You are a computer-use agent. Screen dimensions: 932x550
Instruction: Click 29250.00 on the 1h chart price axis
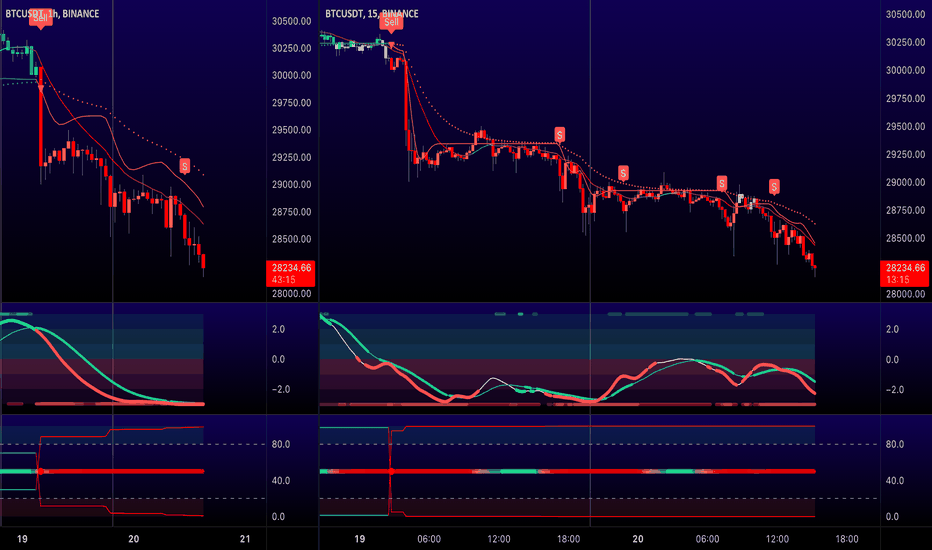(291, 158)
